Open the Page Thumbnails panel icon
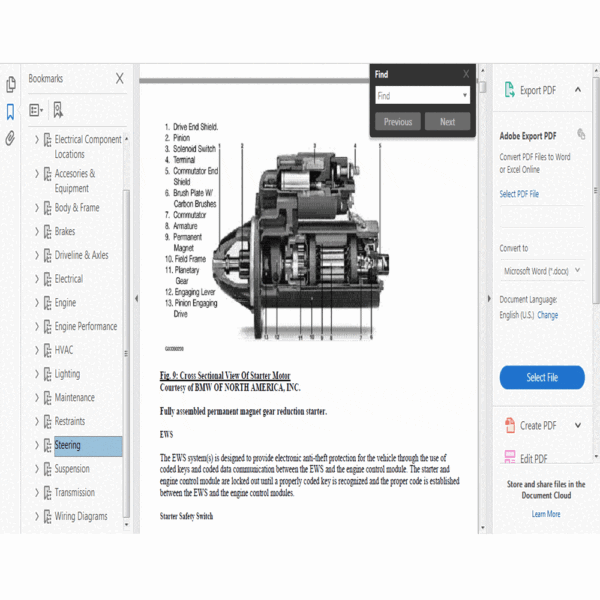Viewport: 600px width, 600px height. click(x=11, y=84)
